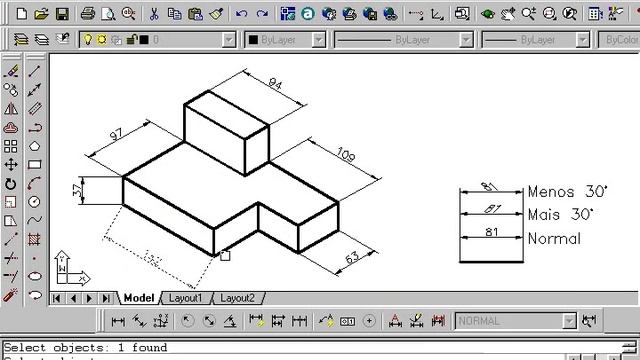The height and width of the screenshot is (360, 640).
Task: Select the Mirror tool
Action: [x=11, y=109]
